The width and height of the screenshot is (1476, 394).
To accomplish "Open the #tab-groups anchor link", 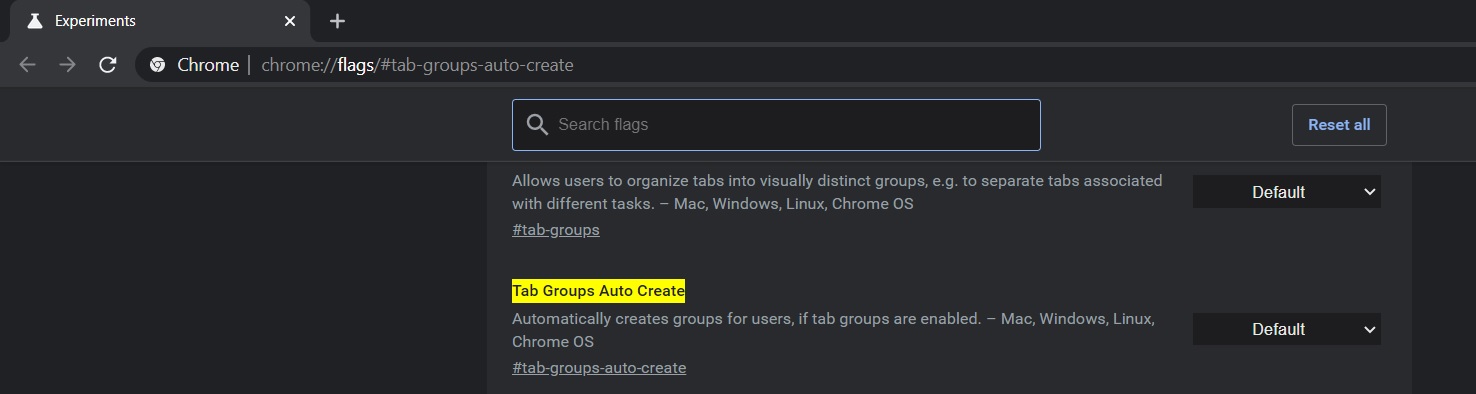I will click(556, 230).
